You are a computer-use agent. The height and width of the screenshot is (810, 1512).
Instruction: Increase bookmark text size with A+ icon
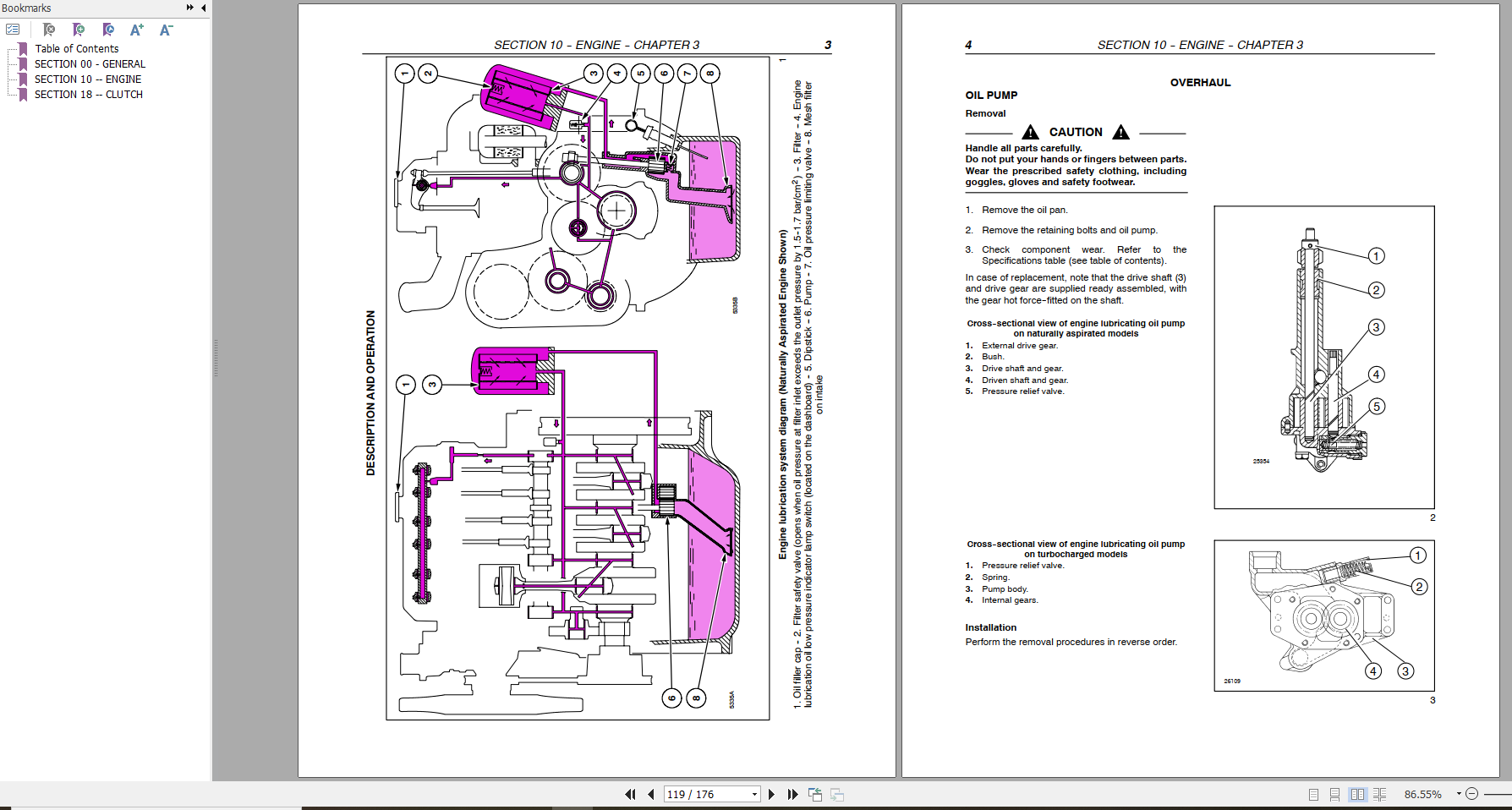click(135, 28)
